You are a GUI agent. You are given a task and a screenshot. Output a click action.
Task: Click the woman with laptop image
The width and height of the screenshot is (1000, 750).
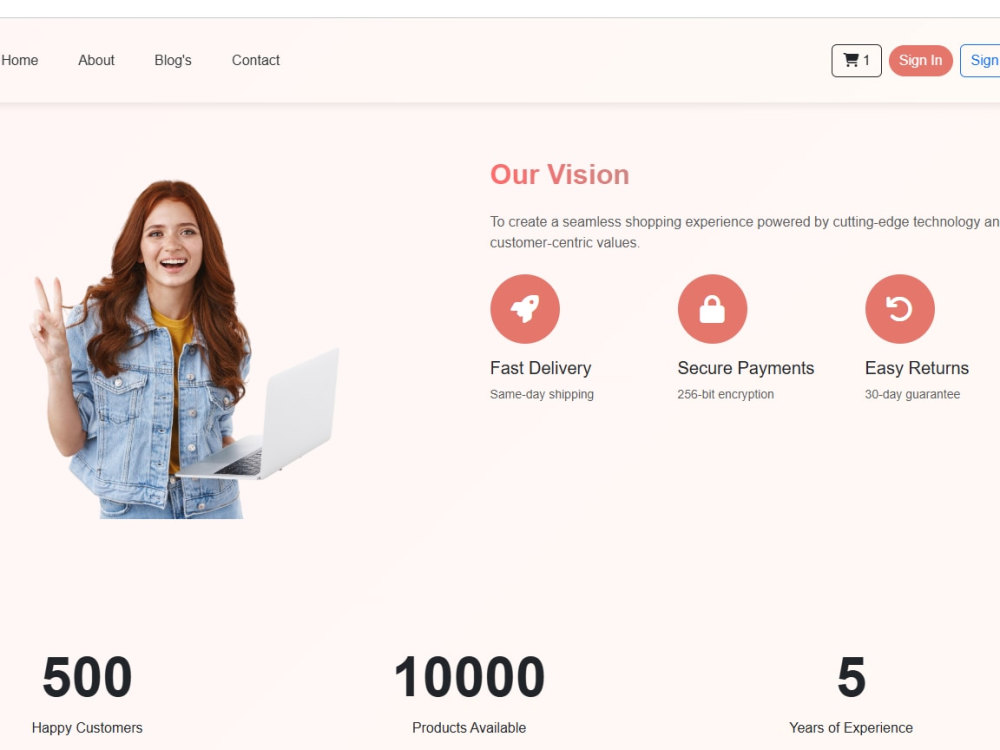click(184, 349)
